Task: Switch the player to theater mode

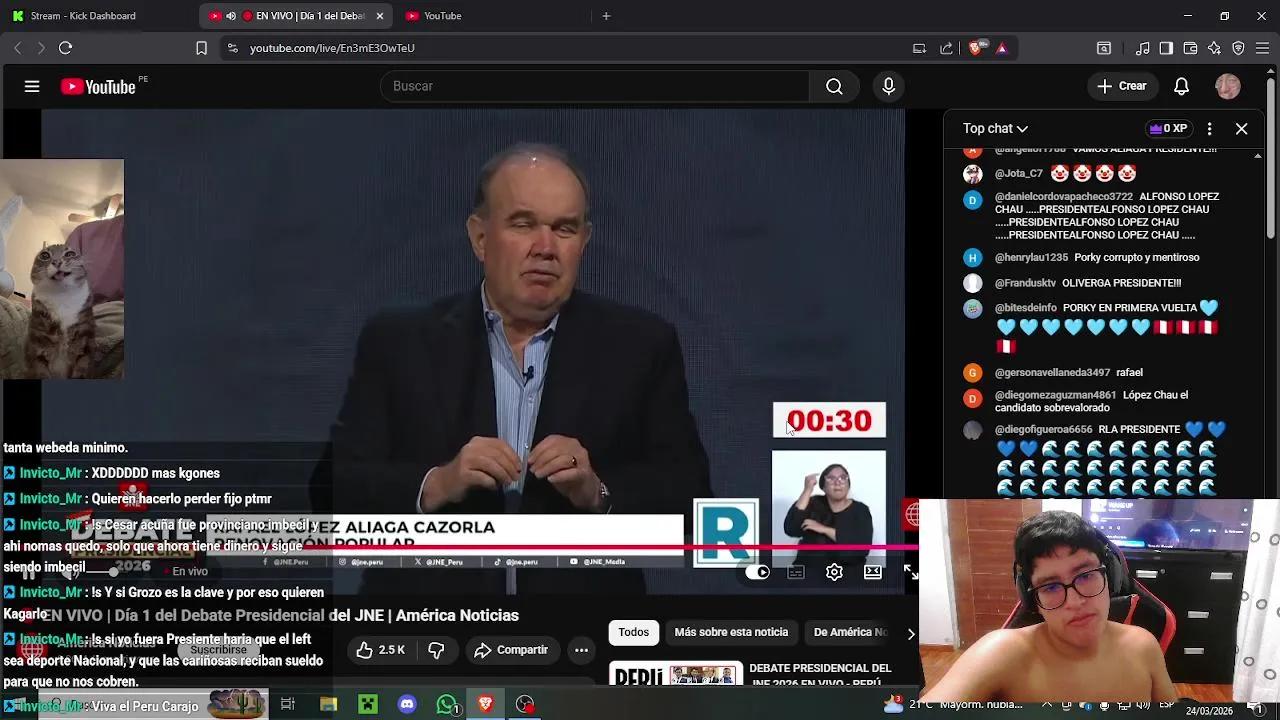Action: coord(873,572)
